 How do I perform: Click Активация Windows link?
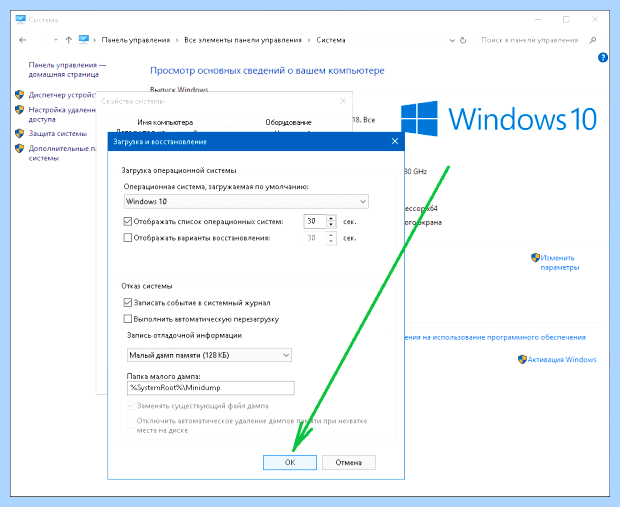point(562,359)
